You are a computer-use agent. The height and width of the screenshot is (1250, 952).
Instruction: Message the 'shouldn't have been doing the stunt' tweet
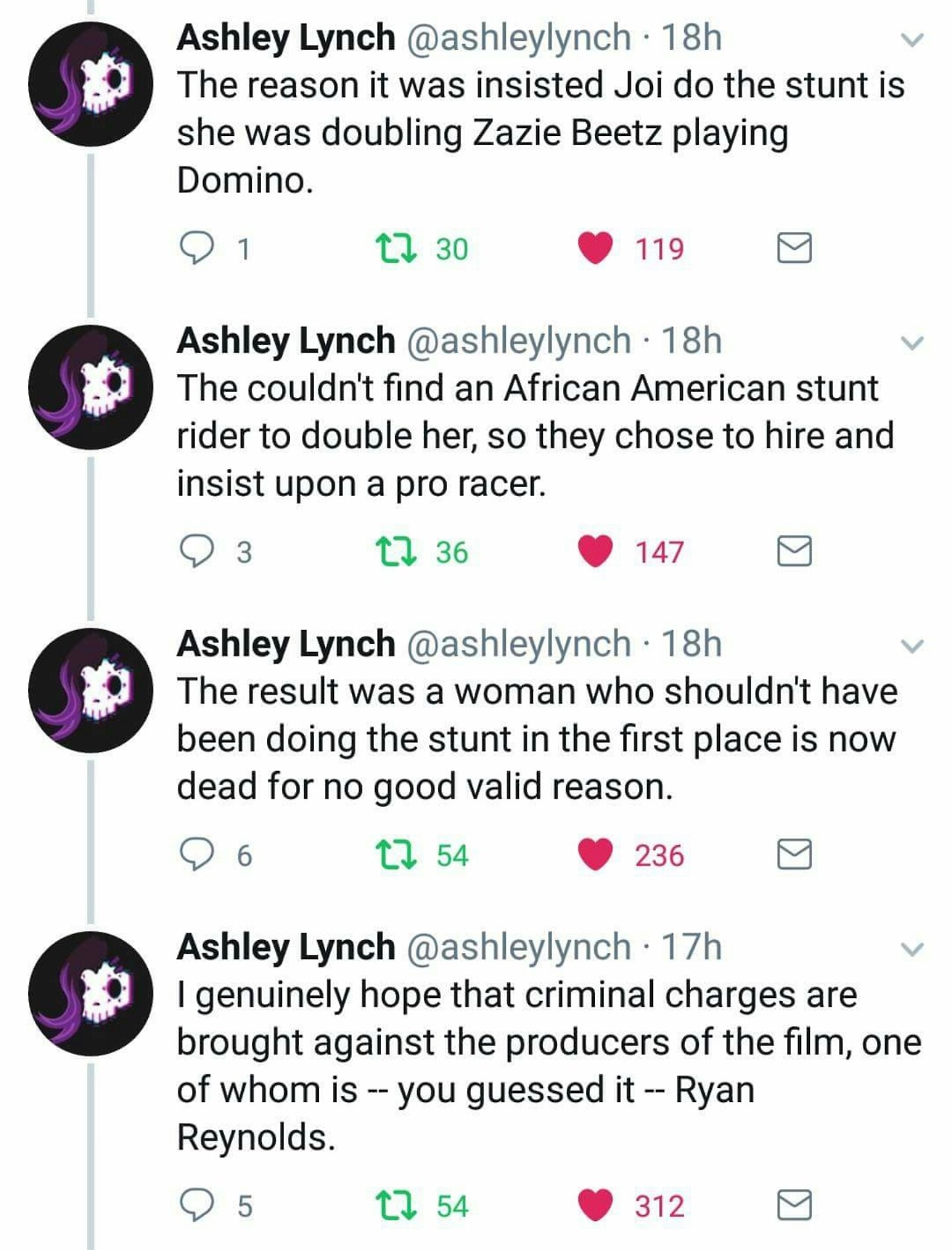(794, 854)
